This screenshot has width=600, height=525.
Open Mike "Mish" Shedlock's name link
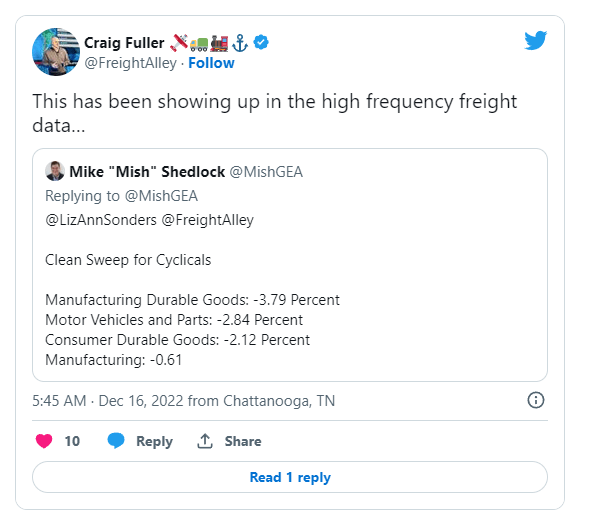(147, 171)
